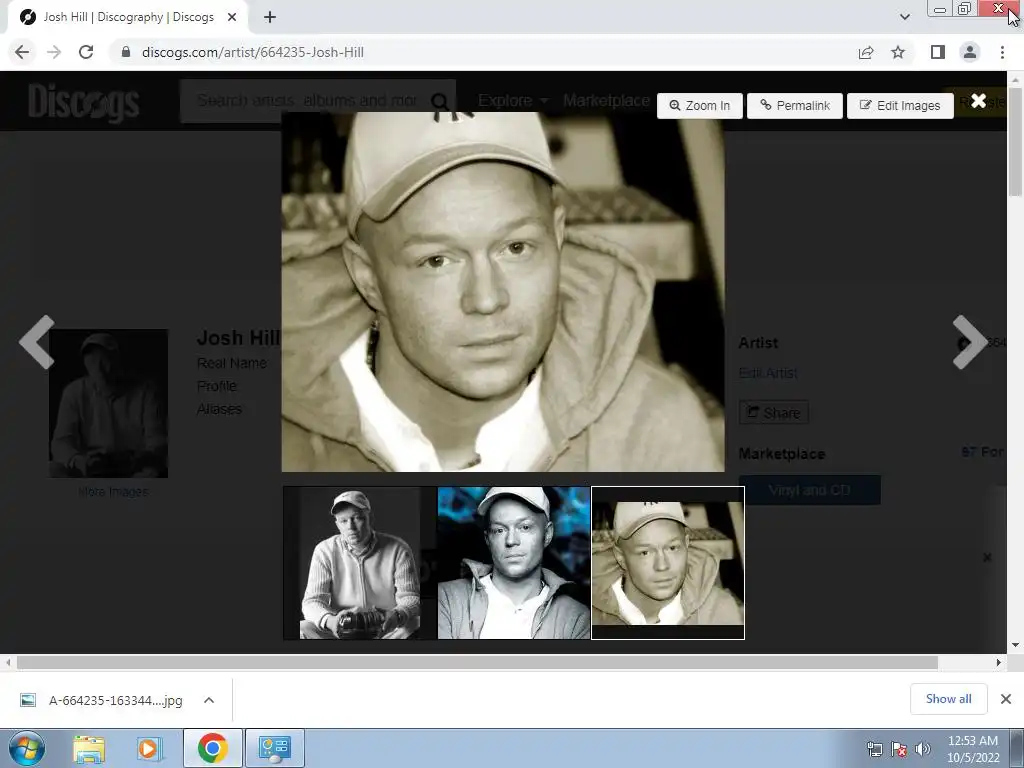1024x768 pixels.
Task: Click the horizontal scrollbar at the page bottom
Action: (477, 662)
